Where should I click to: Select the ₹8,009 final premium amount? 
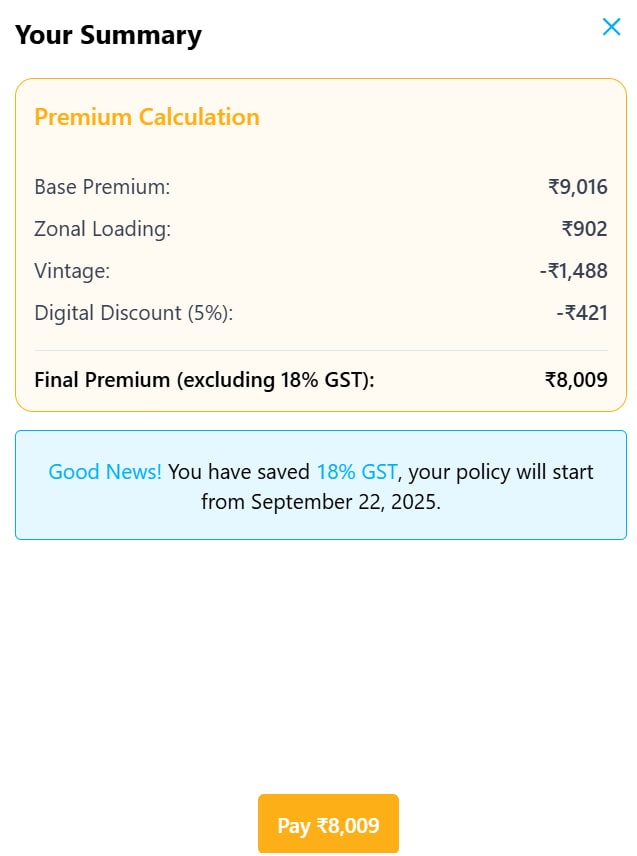576,380
